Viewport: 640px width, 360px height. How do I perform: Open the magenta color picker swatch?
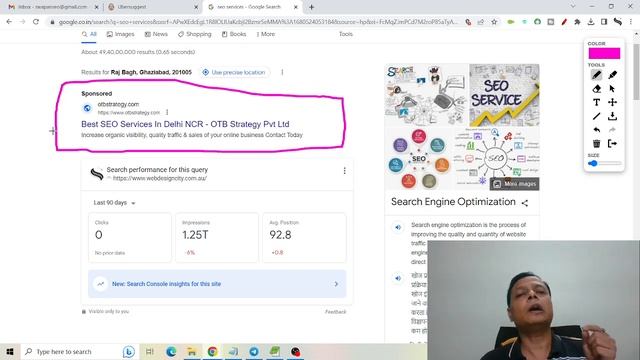click(x=604, y=53)
